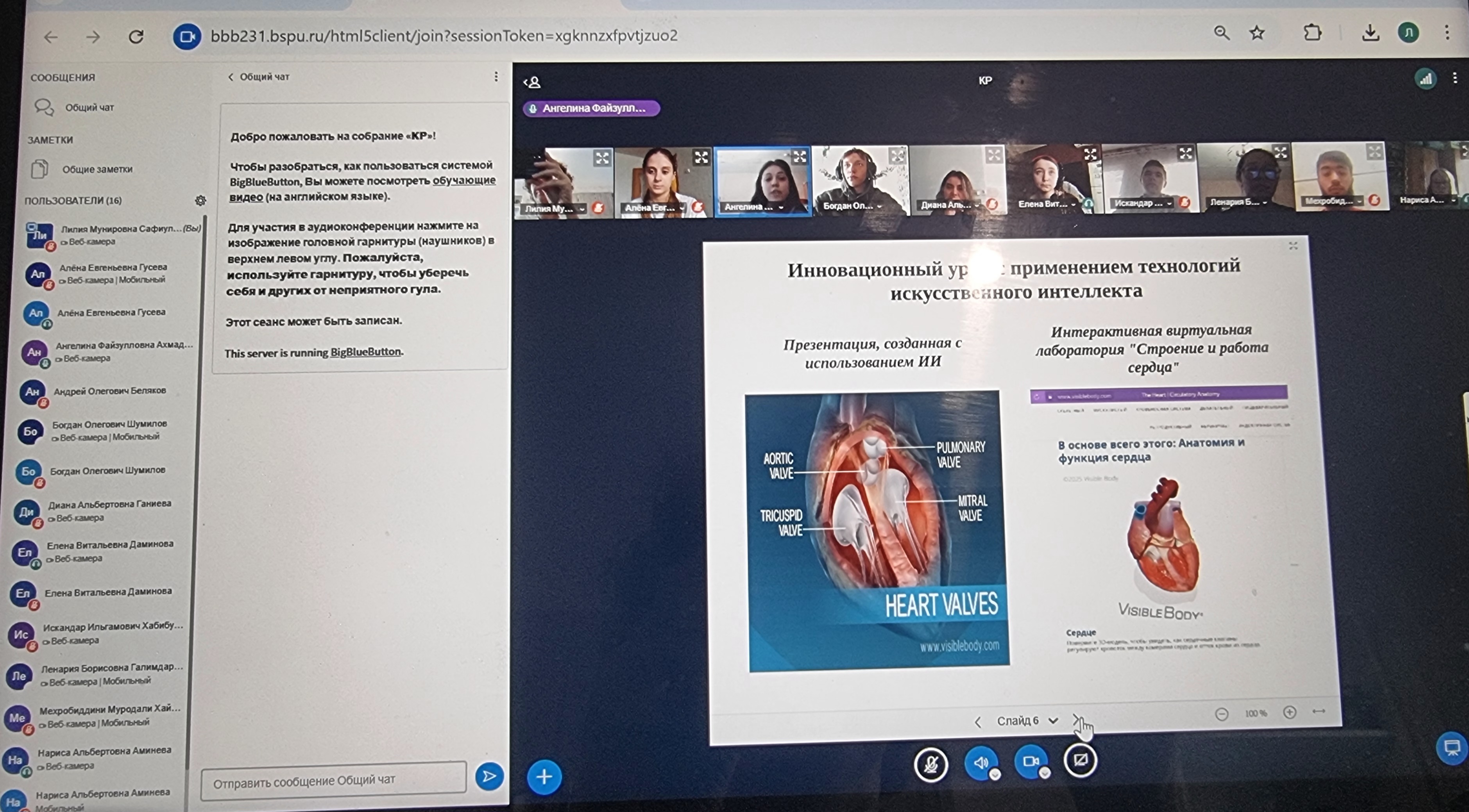
Task: Expand Ангелина webcam name dropdown arrow
Action: point(781,207)
